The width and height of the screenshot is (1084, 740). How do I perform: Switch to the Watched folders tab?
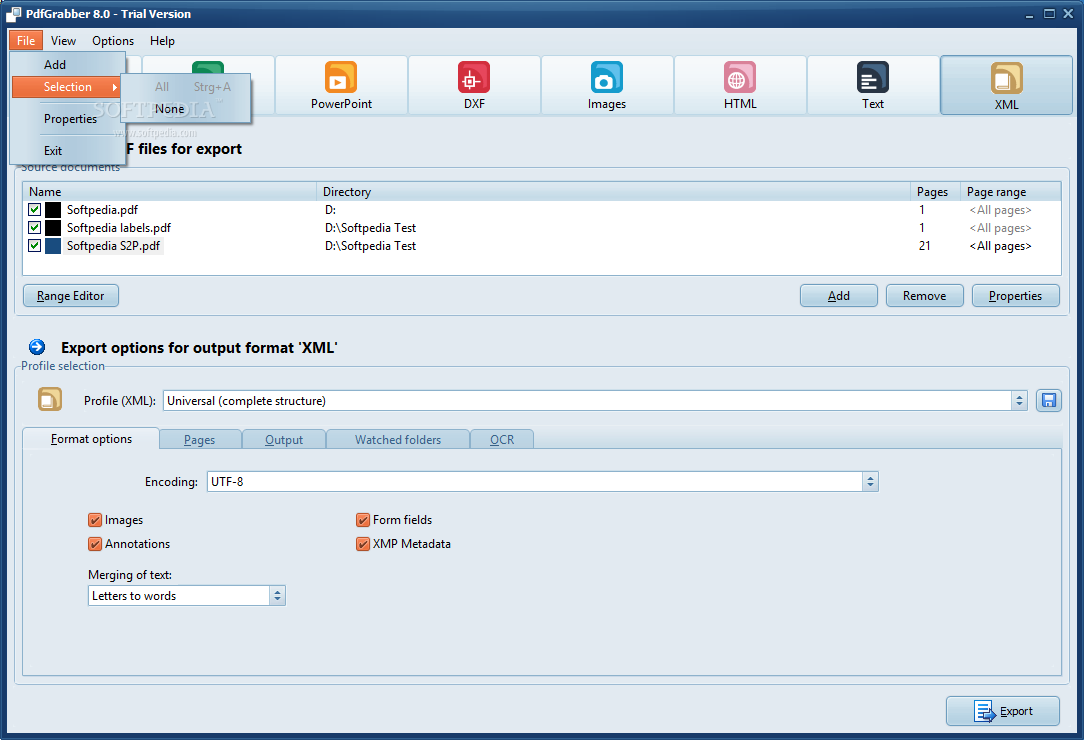398,439
